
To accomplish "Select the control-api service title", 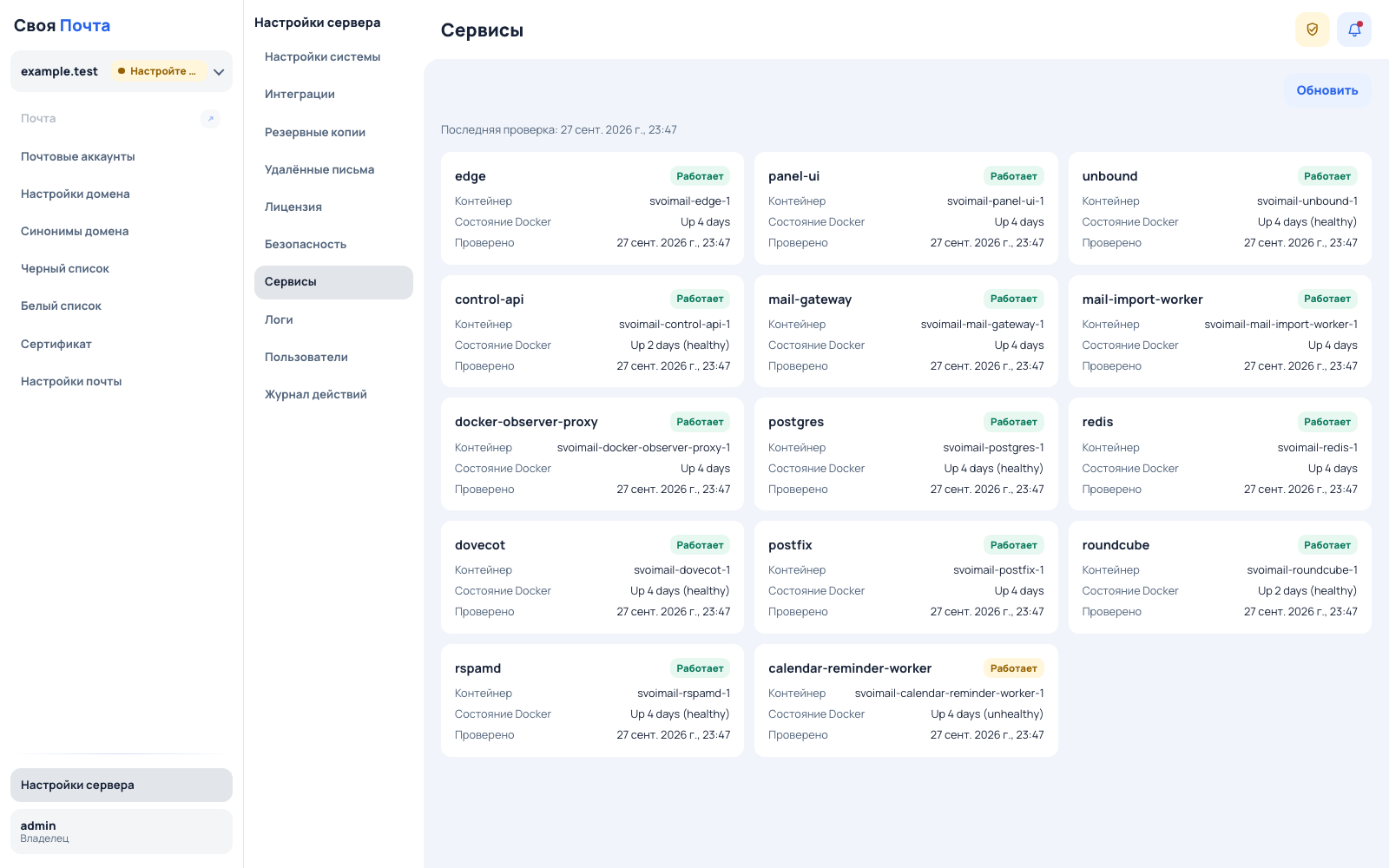I will [490, 299].
